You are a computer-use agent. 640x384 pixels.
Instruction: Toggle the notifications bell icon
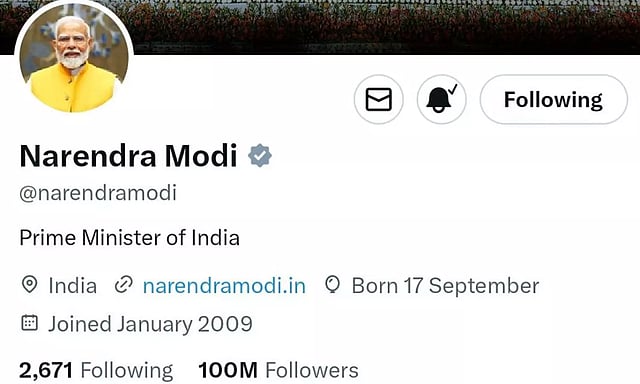click(x=441, y=99)
